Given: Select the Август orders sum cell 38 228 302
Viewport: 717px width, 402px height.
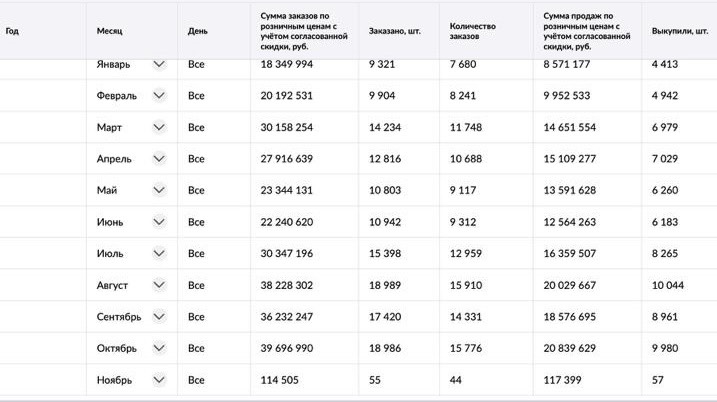Looking at the screenshot, I should pos(287,285).
